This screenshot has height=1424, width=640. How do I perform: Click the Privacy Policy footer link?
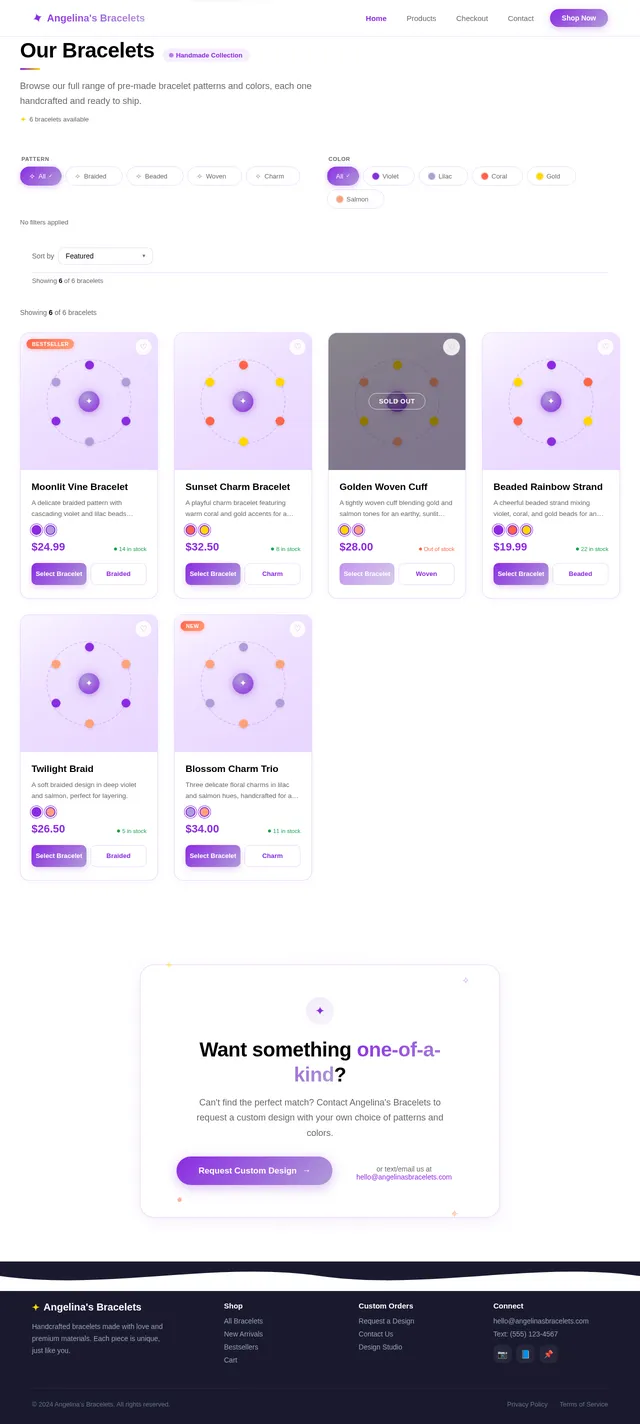[x=527, y=1404]
